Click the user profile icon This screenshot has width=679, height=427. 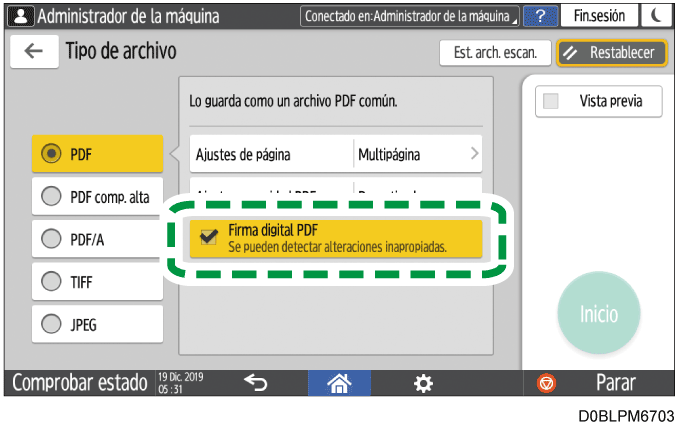pos(20,16)
